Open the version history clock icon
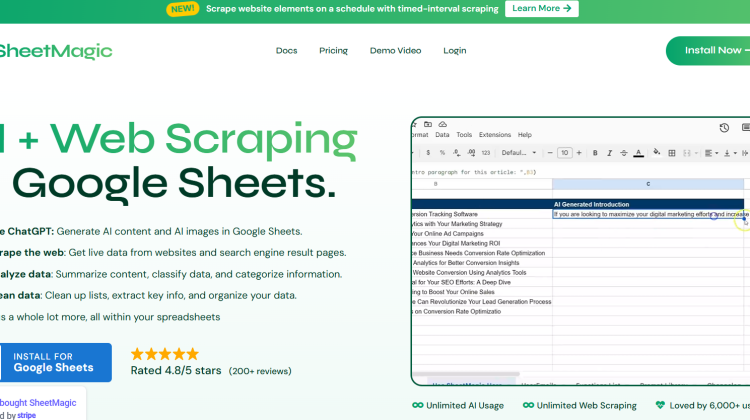750x420 pixels. coord(724,128)
